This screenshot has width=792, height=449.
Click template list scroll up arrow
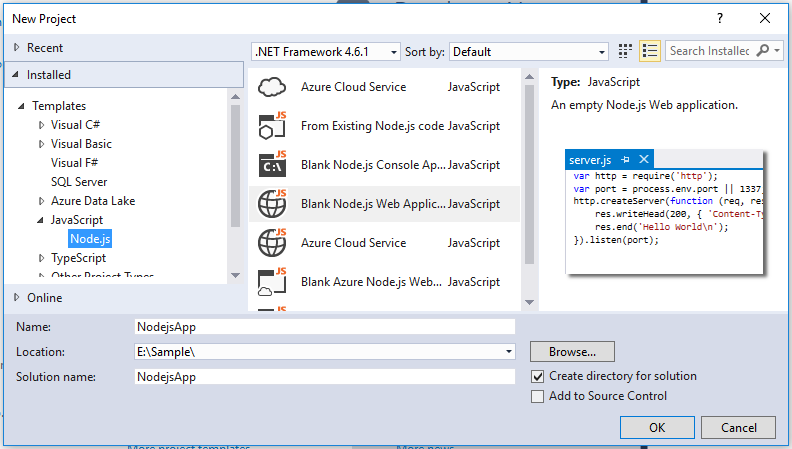pos(529,77)
